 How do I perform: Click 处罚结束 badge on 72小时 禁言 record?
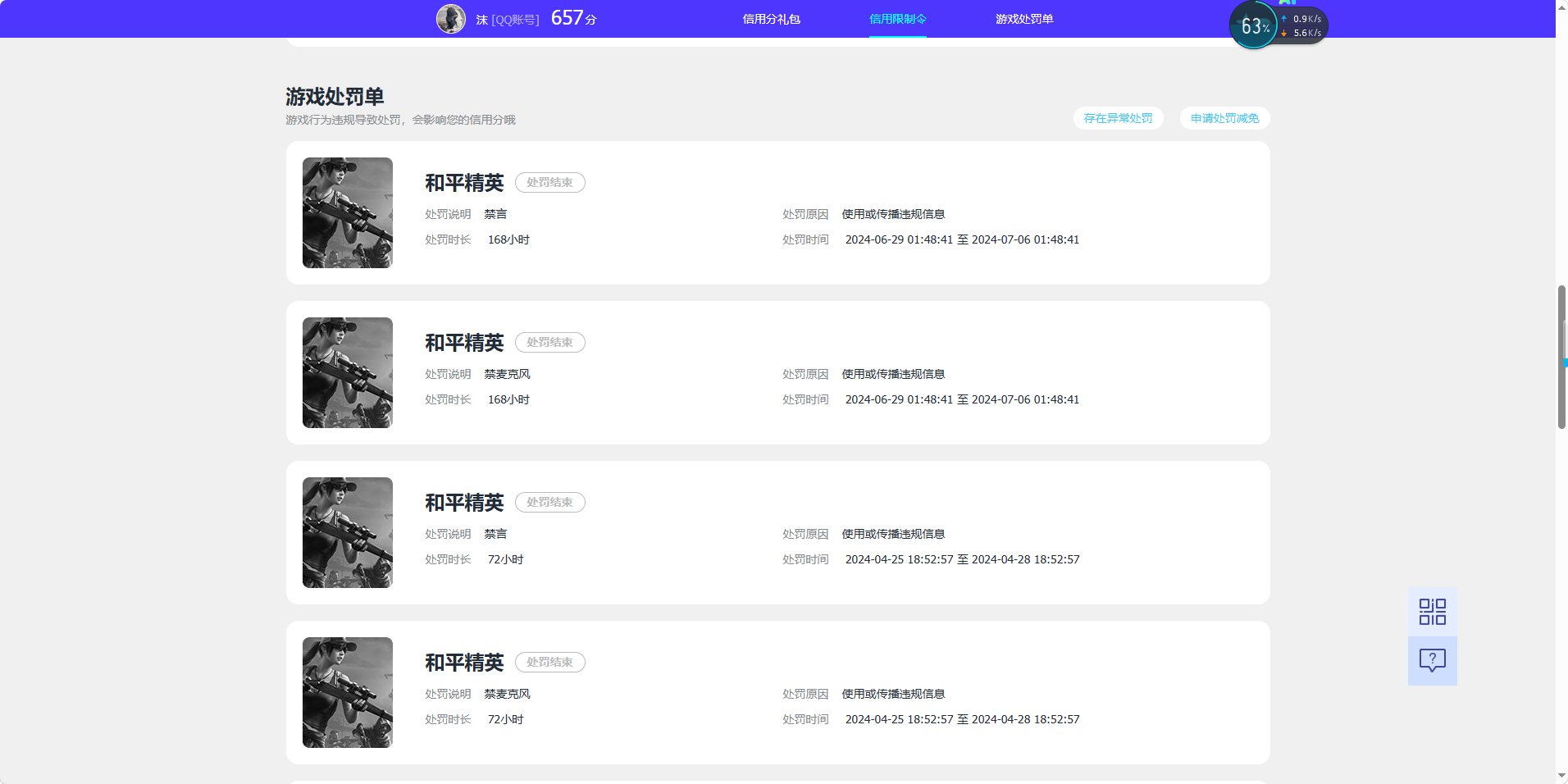pyautogui.click(x=549, y=502)
